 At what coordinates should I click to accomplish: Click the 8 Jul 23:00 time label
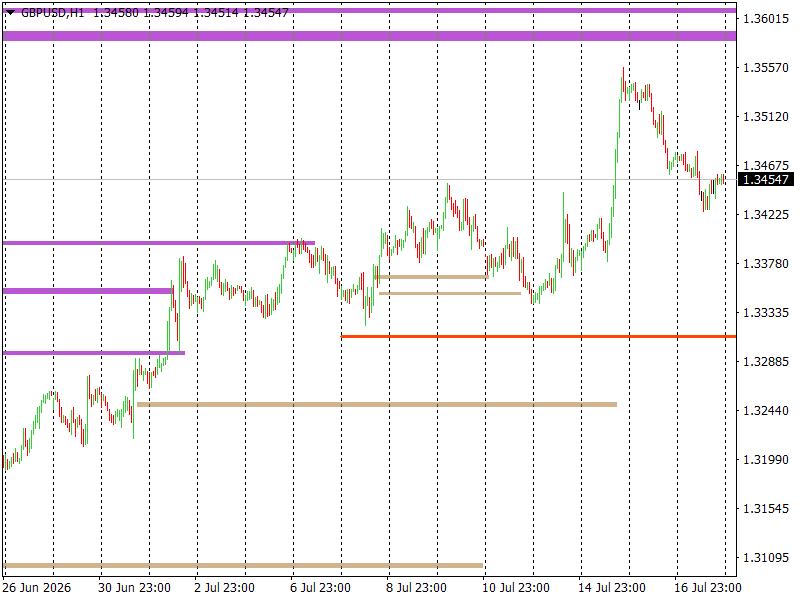[x=416, y=588]
